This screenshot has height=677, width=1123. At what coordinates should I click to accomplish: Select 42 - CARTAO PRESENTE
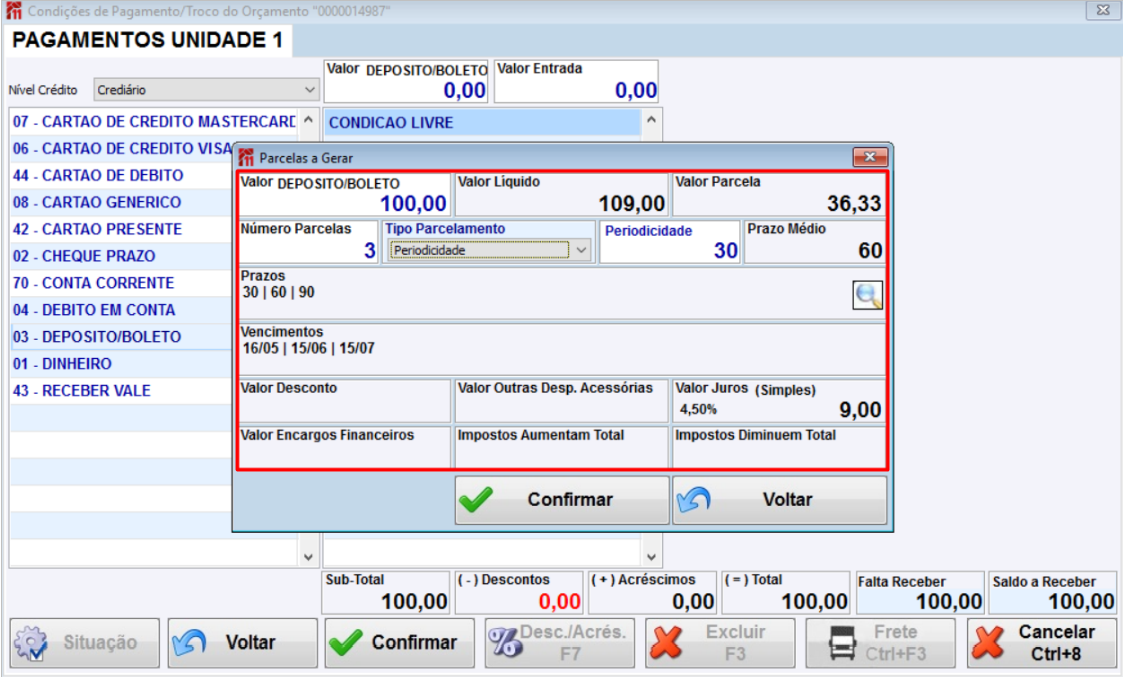click(x=122, y=229)
